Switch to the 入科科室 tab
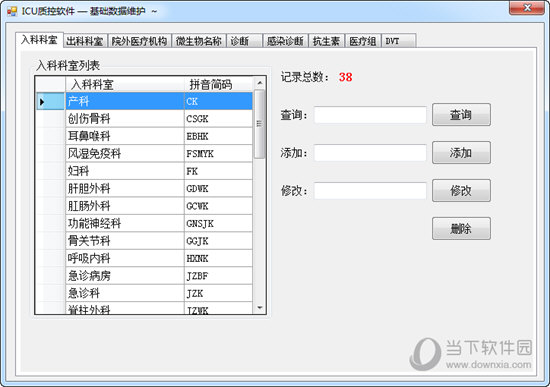The image size is (550, 387). coord(39,40)
